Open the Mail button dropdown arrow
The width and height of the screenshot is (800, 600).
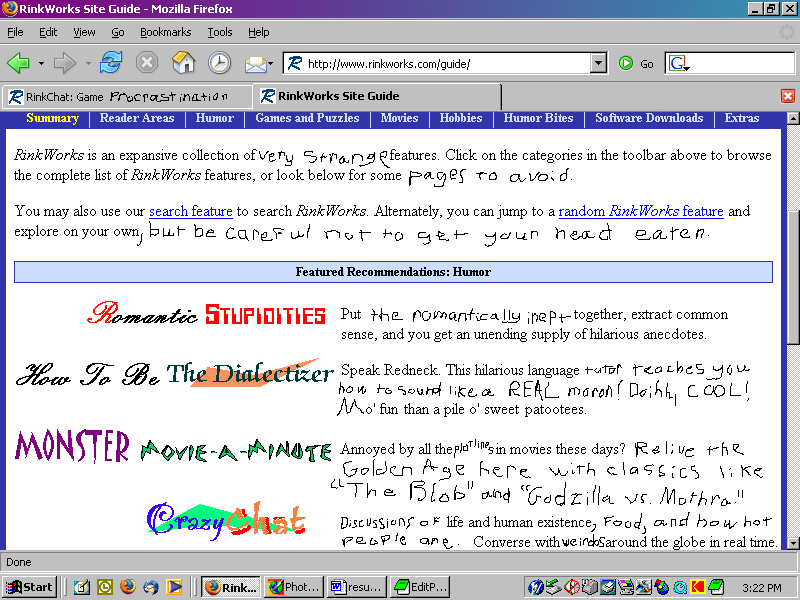pos(270,64)
